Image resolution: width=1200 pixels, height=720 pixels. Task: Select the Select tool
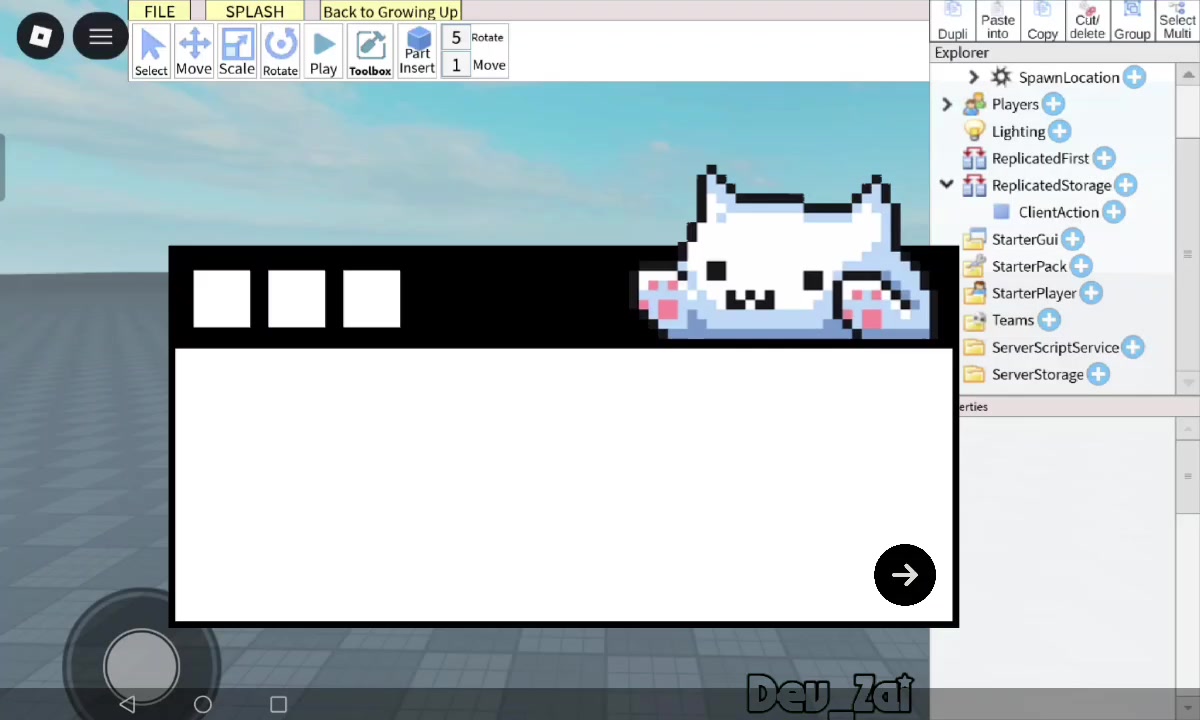coord(152,52)
